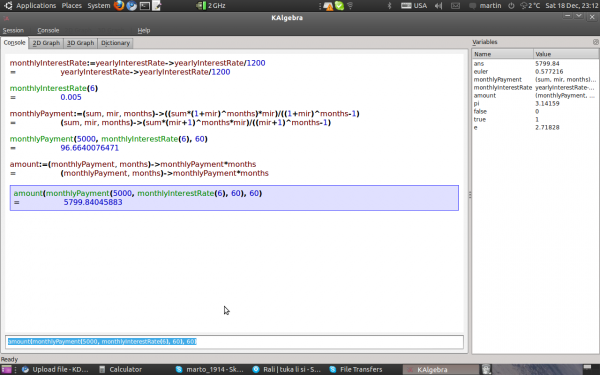Select the euler variable row
Image resolution: width=600 pixels, height=375 pixels.
pyautogui.click(x=535, y=72)
